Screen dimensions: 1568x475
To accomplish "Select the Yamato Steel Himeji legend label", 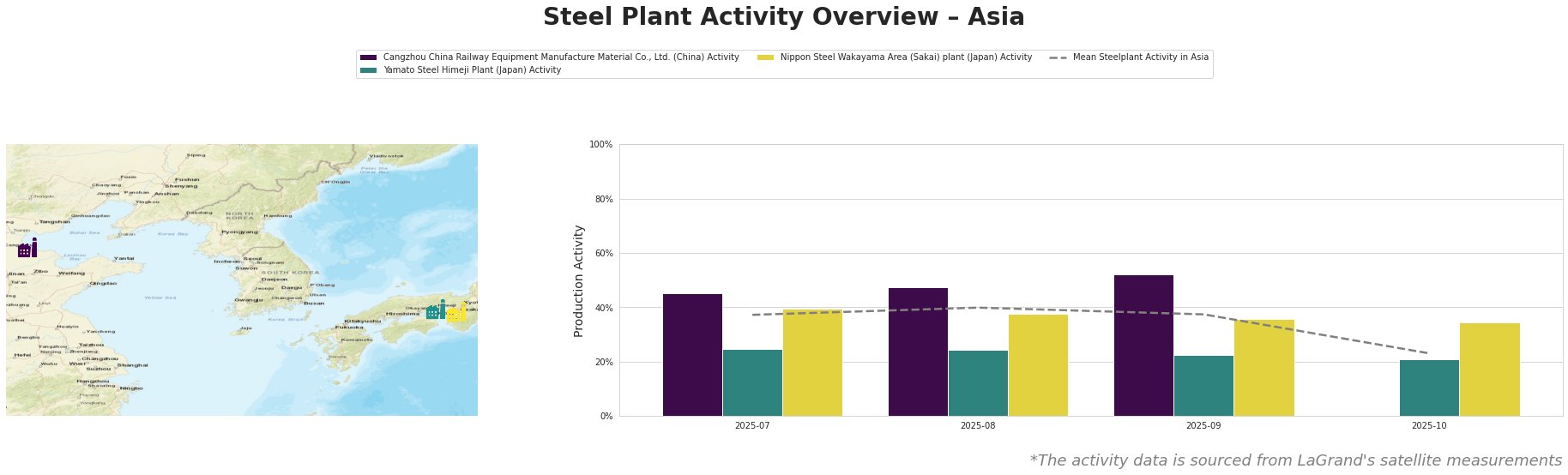I will pos(472,70).
